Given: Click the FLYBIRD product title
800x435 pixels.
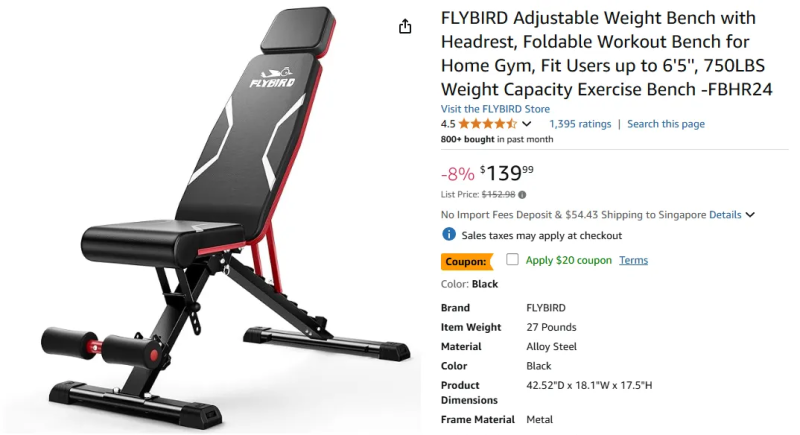Looking at the screenshot, I should click(607, 54).
